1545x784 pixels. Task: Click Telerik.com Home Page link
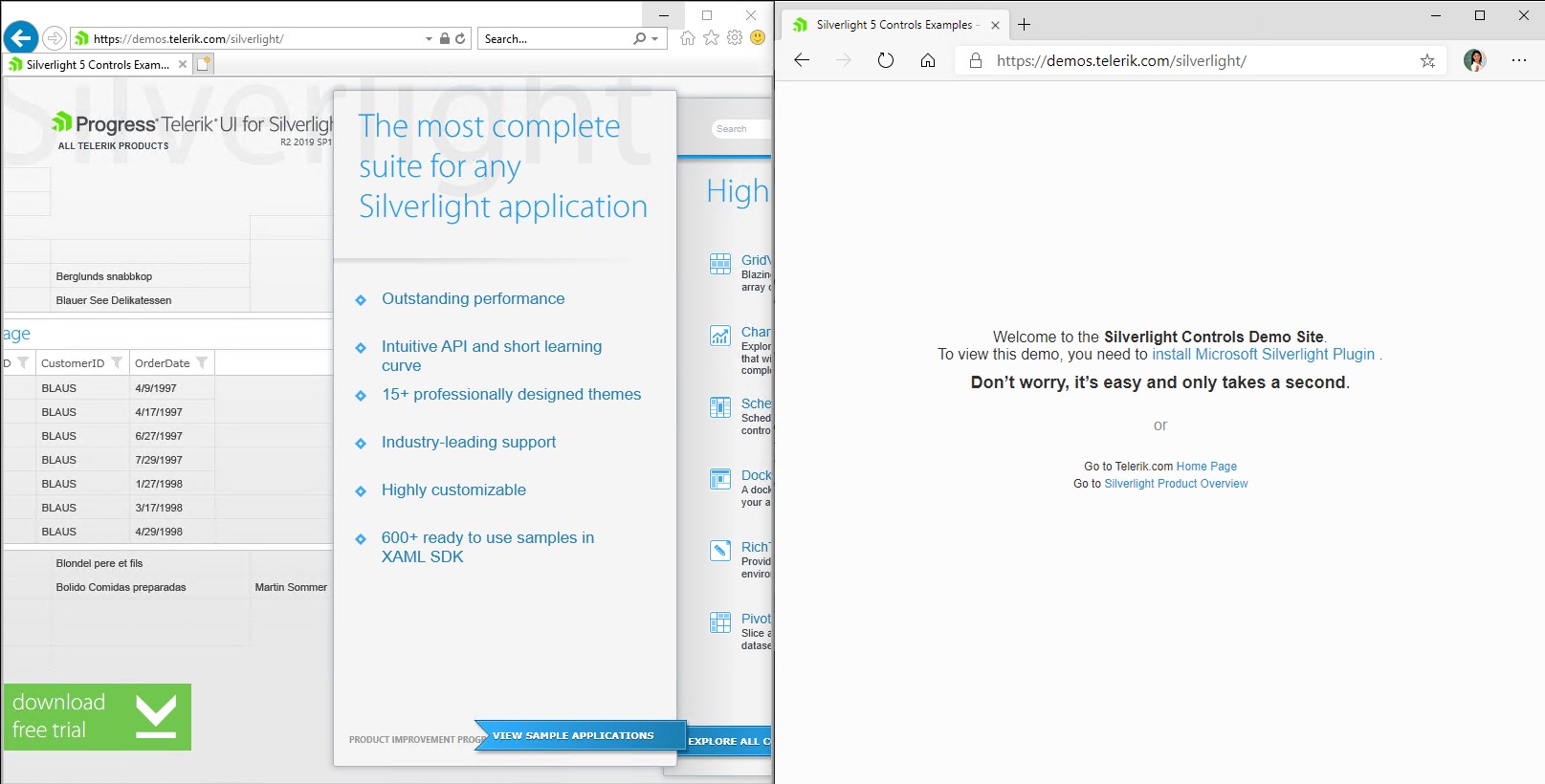click(1206, 467)
